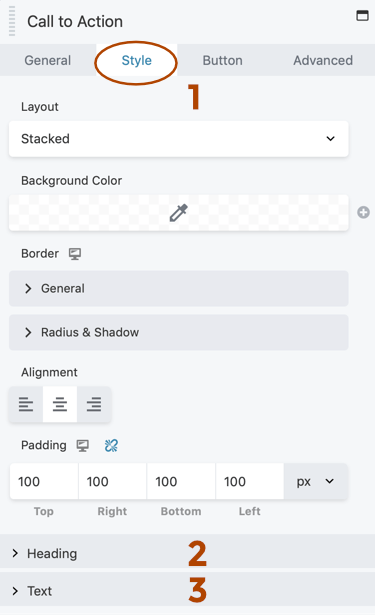Switch to the General tab
Image resolution: width=375 pixels, height=615 pixels.
click(x=48, y=60)
